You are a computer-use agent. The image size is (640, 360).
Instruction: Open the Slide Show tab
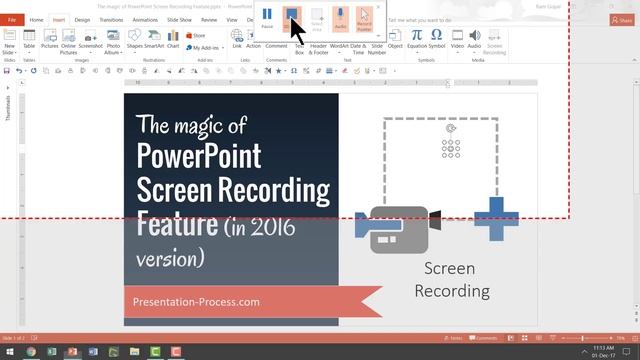pos(179,20)
